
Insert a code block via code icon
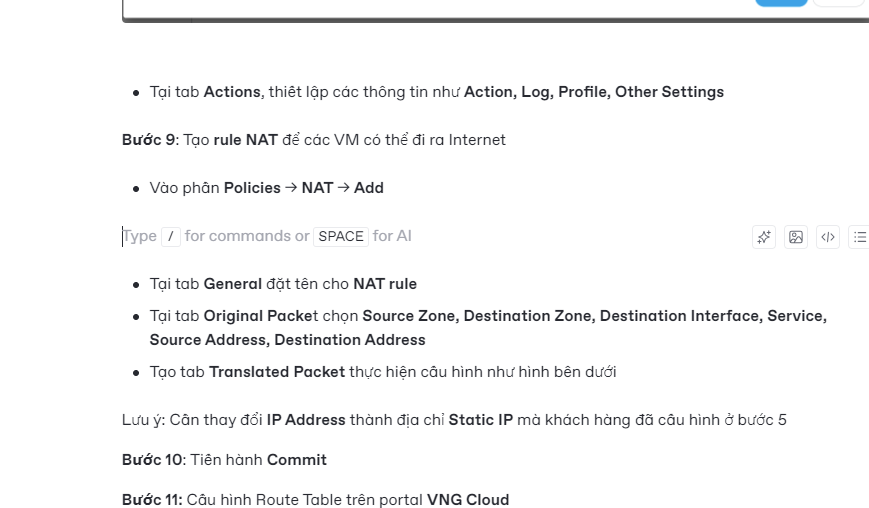828,237
